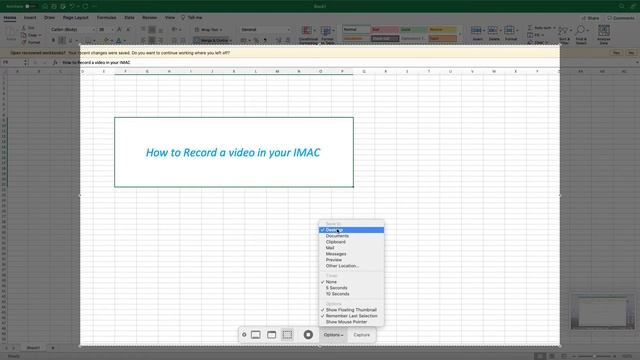Choose Messages as save destination
This screenshot has height=360, width=640.
pos(351,254)
